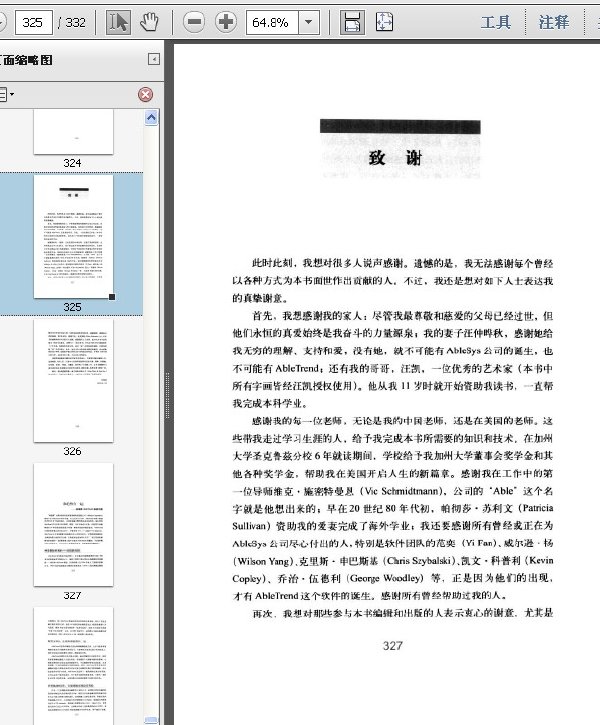
Task: Close the thumbnails panel with red X
Action: pyautogui.click(x=145, y=94)
